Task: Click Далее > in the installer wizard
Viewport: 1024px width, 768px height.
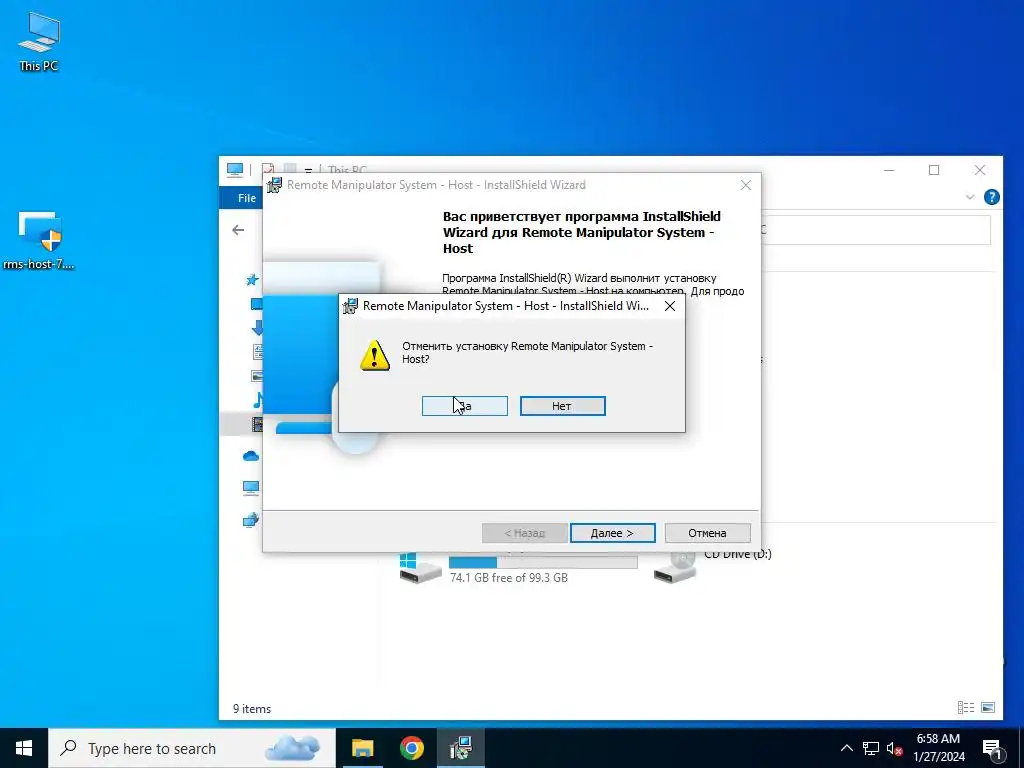Action: [612, 533]
